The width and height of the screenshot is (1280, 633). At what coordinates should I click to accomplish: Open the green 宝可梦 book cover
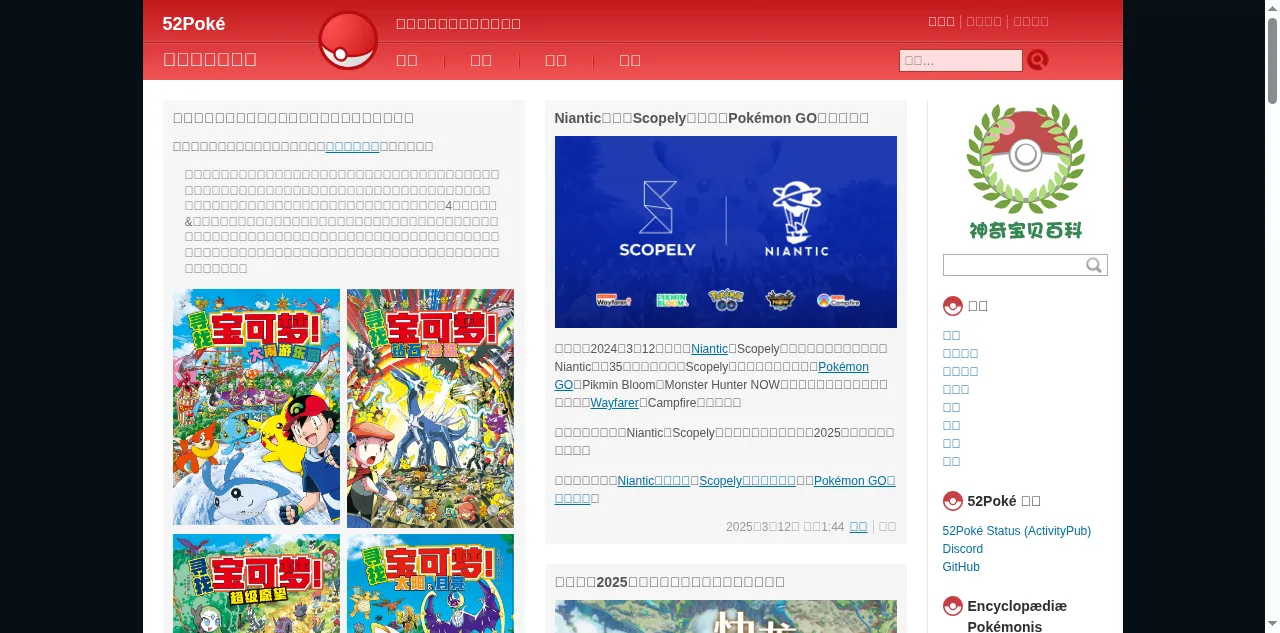[x=256, y=583]
